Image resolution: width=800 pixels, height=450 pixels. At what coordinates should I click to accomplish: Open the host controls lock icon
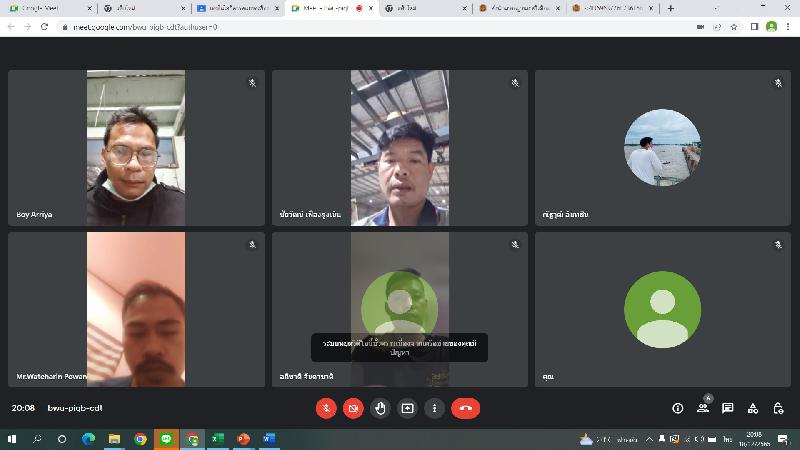778,408
